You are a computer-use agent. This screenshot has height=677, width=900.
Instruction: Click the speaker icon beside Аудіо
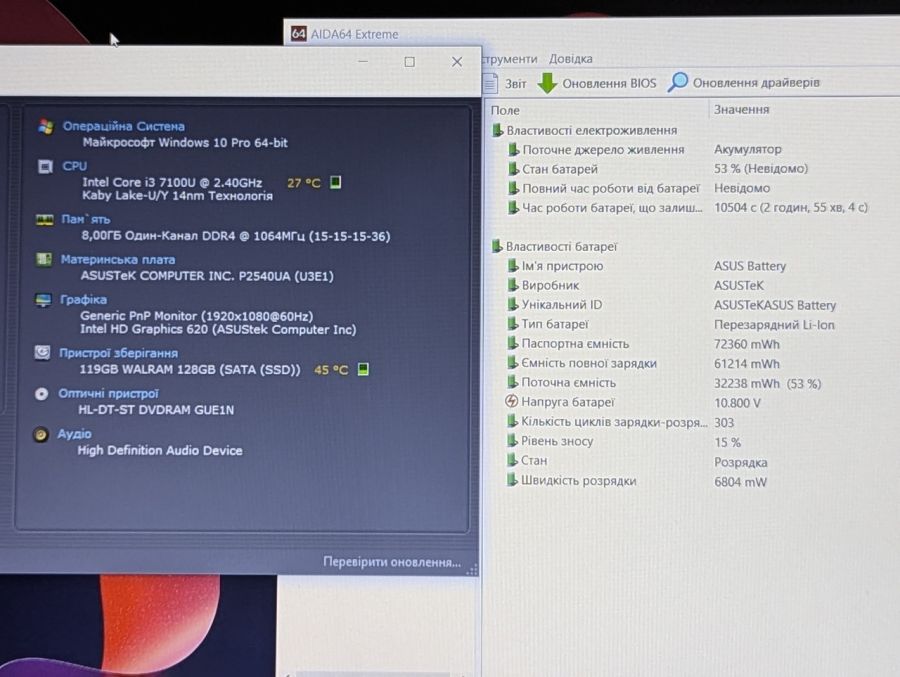(x=41, y=435)
